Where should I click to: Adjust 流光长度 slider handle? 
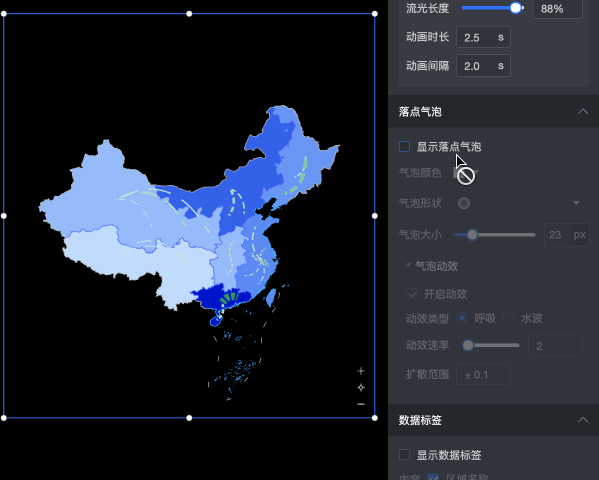click(516, 8)
